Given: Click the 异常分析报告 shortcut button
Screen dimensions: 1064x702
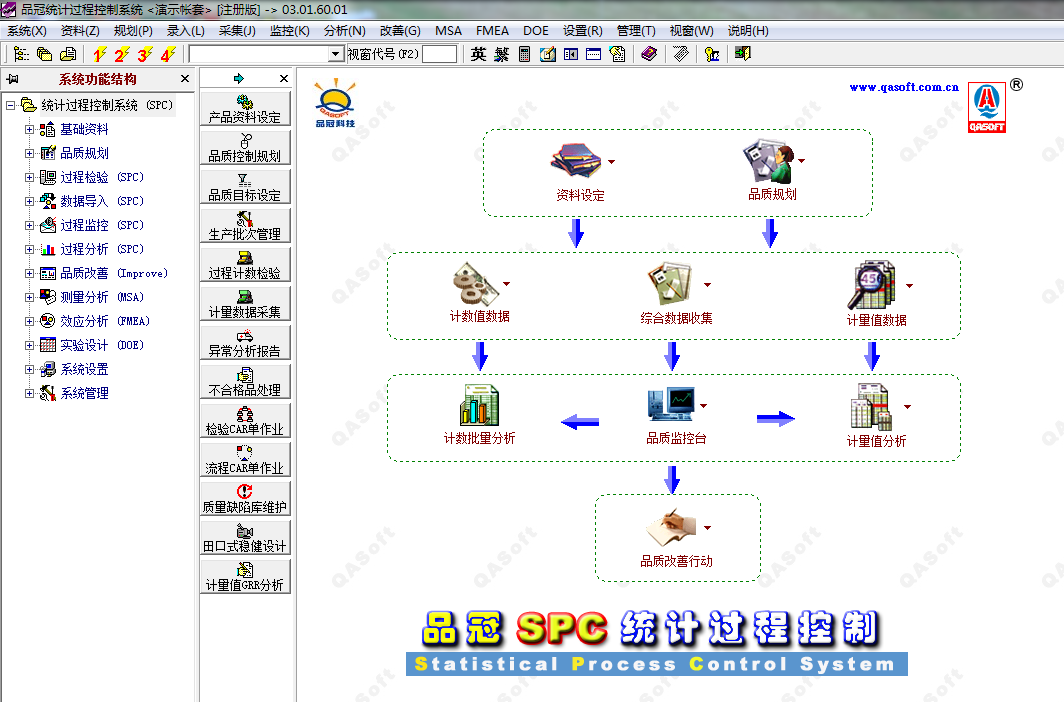Looking at the screenshot, I should pyautogui.click(x=245, y=343).
